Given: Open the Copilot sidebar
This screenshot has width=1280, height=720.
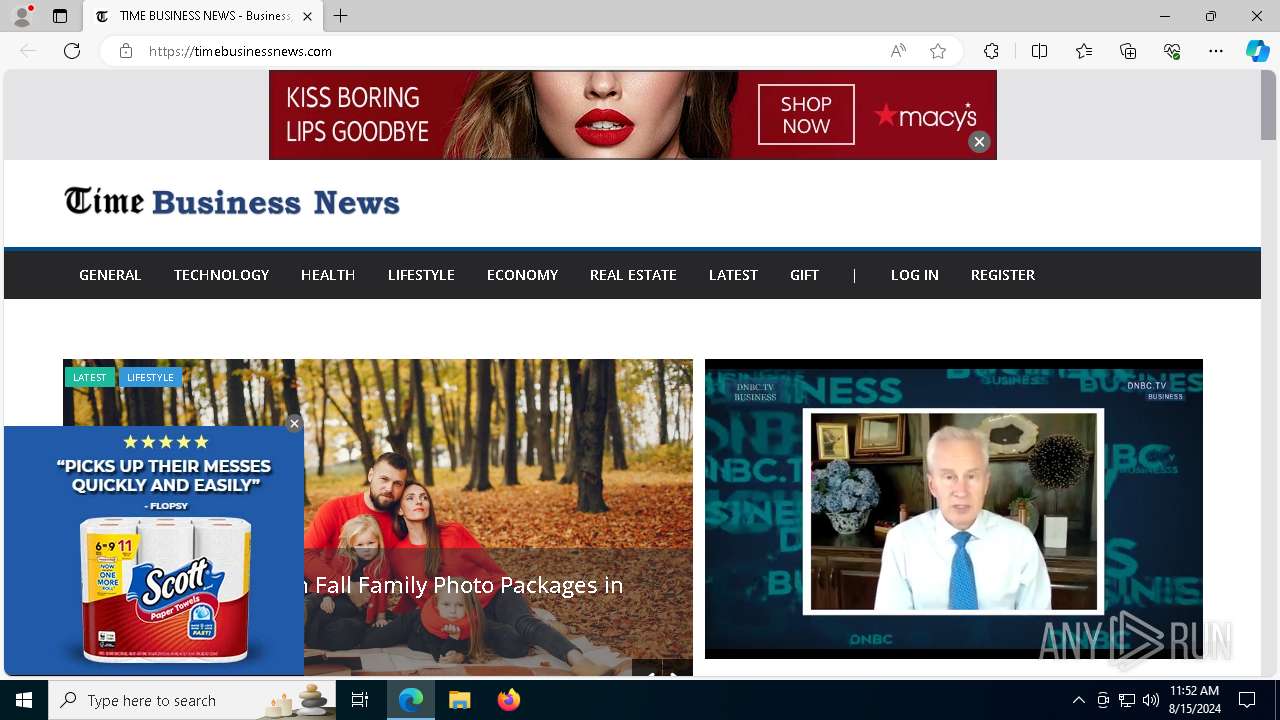Looking at the screenshot, I should pyautogui.click(x=1257, y=51).
